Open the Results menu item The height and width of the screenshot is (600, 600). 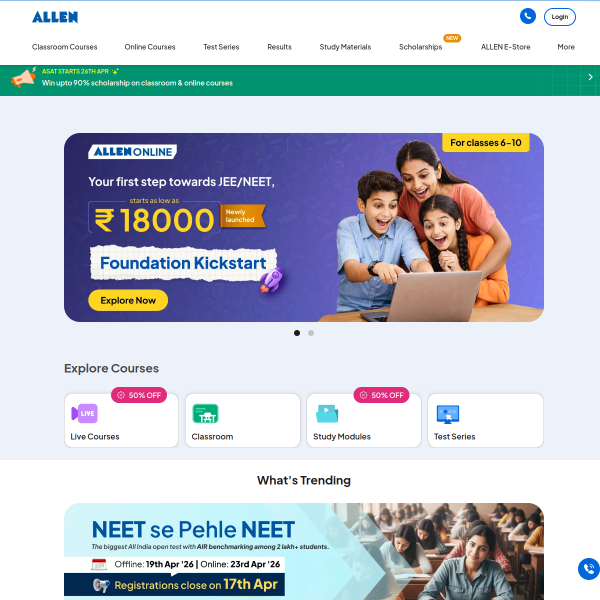pyautogui.click(x=279, y=47)
